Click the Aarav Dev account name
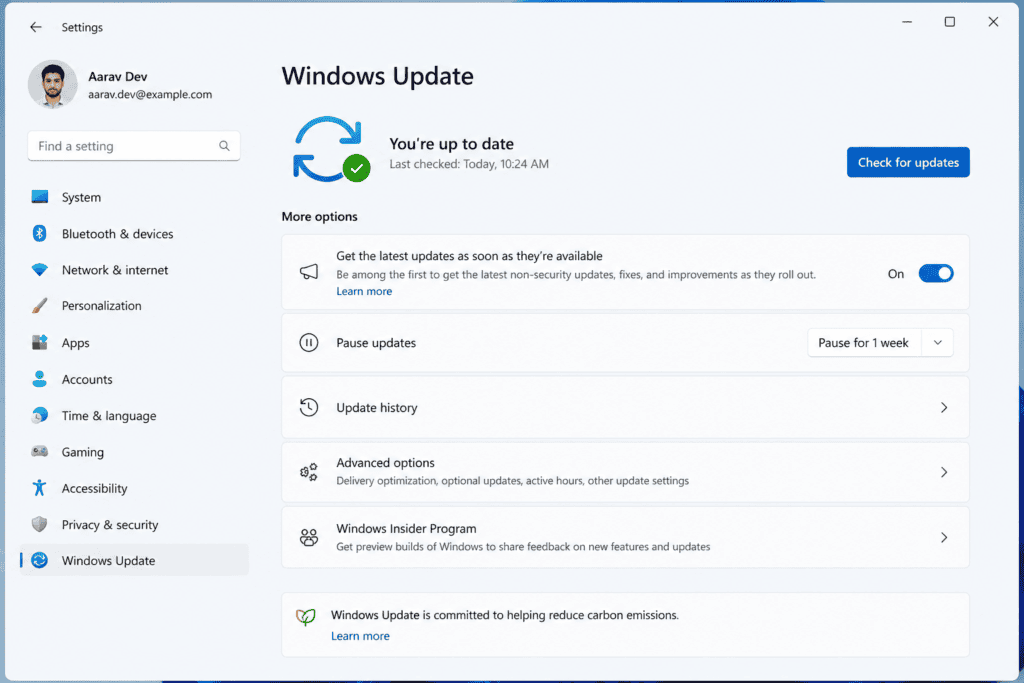The image size is (1024, 683). 118,76
